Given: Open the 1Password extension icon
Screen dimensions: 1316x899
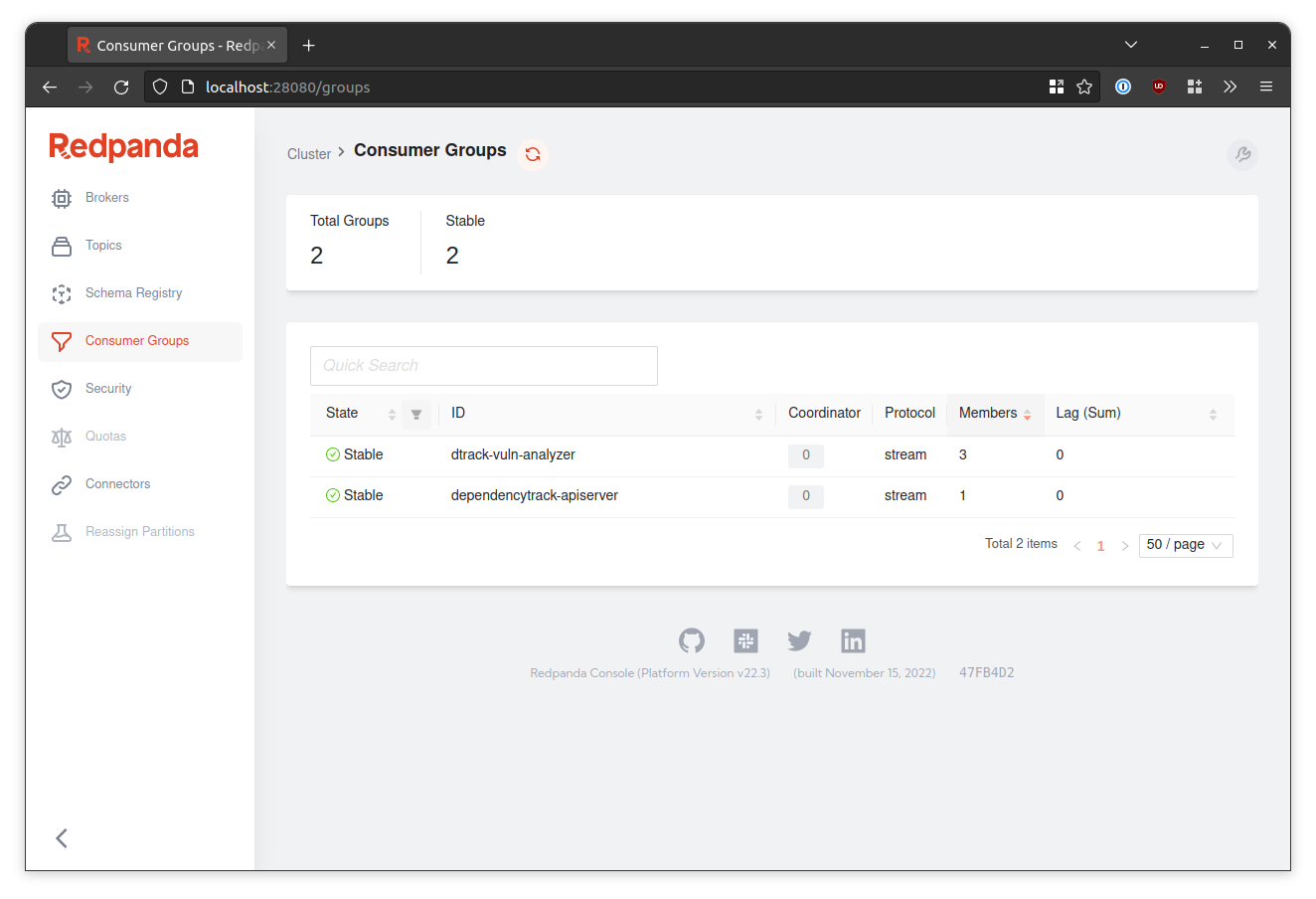Looking at the screenshot, I should click(1123, 88).
